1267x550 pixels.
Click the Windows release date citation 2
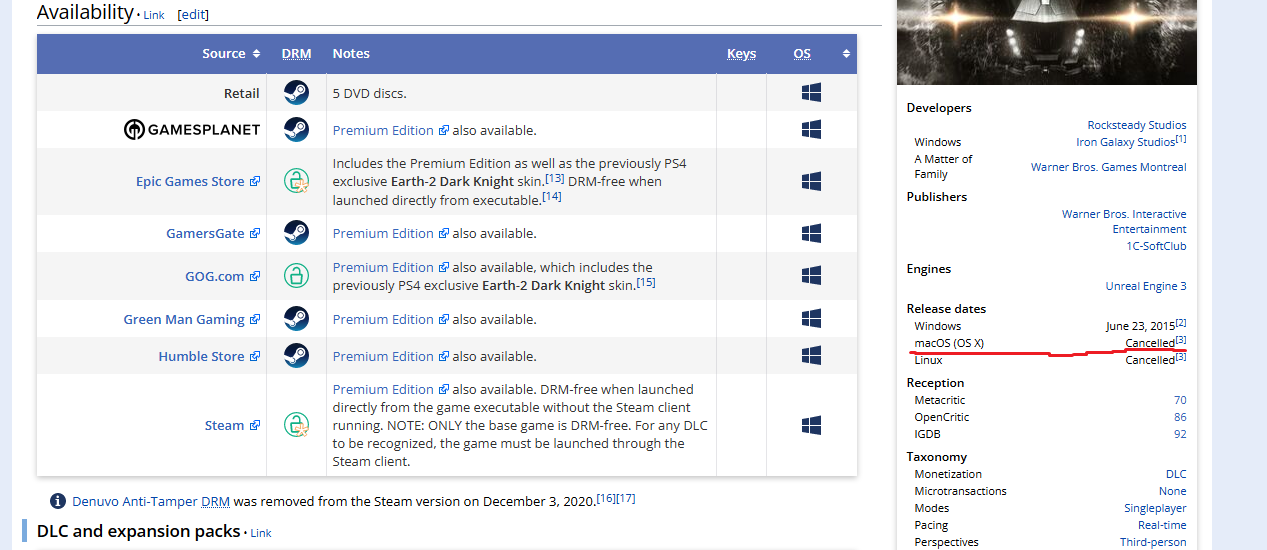[1181, 323]
